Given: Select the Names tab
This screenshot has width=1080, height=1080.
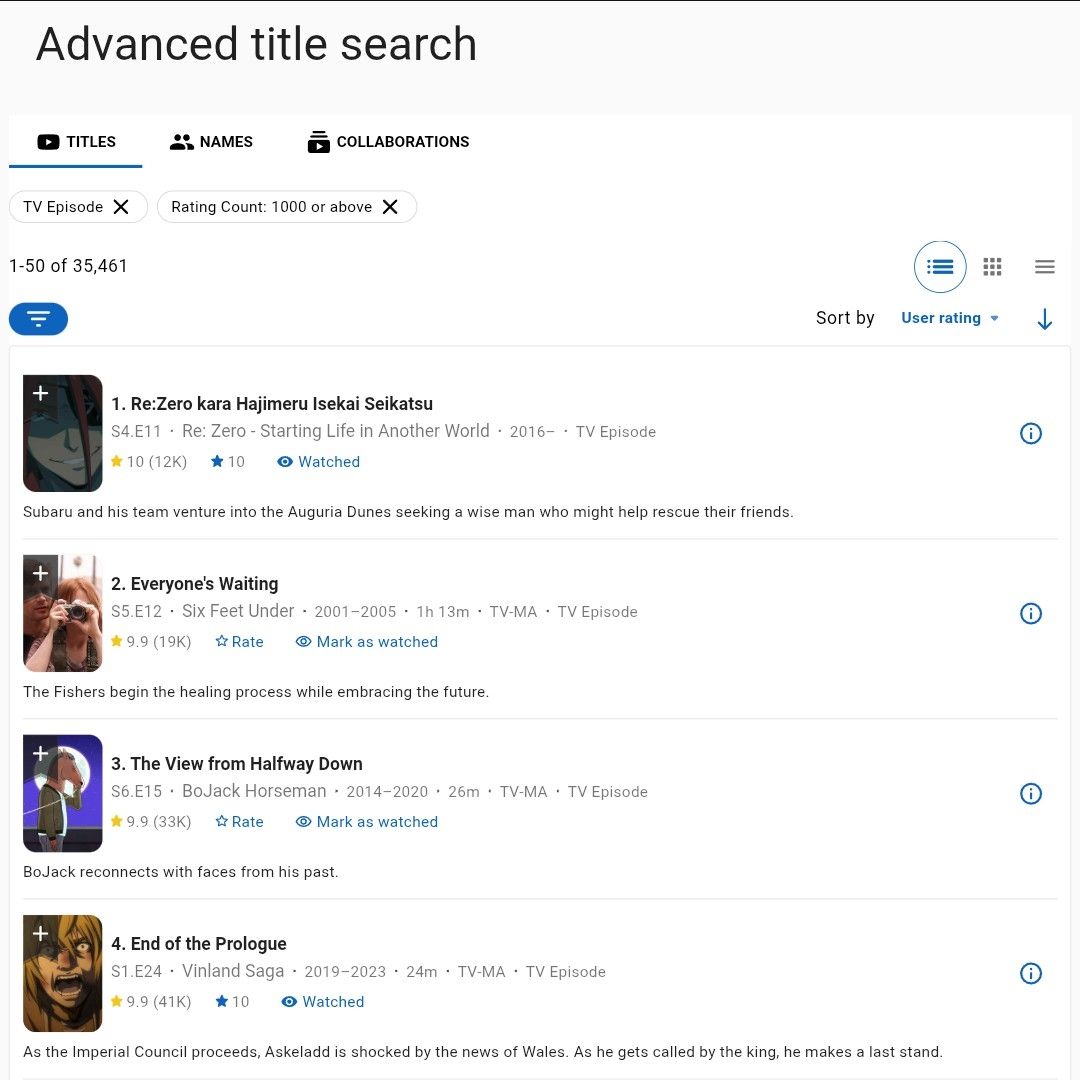Looking at the screenshot, I should click(211, 142).
